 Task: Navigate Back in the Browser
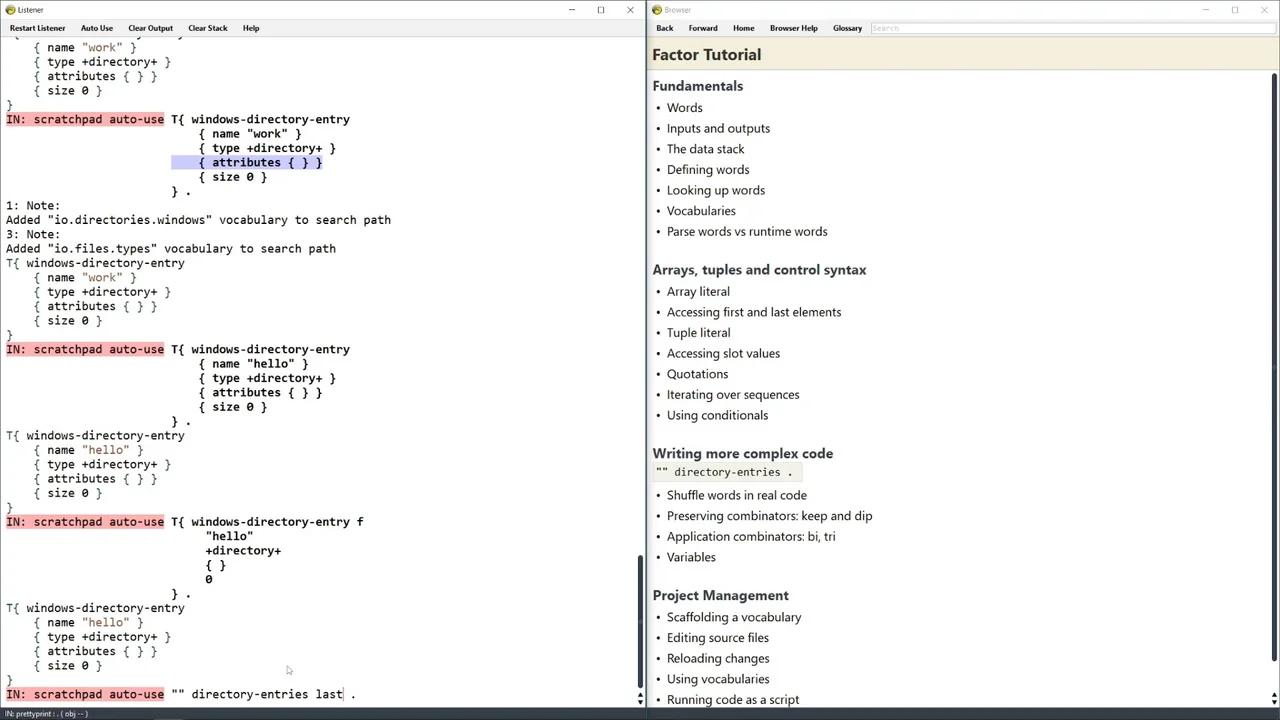pyautogui.click(x=664, y=27)
